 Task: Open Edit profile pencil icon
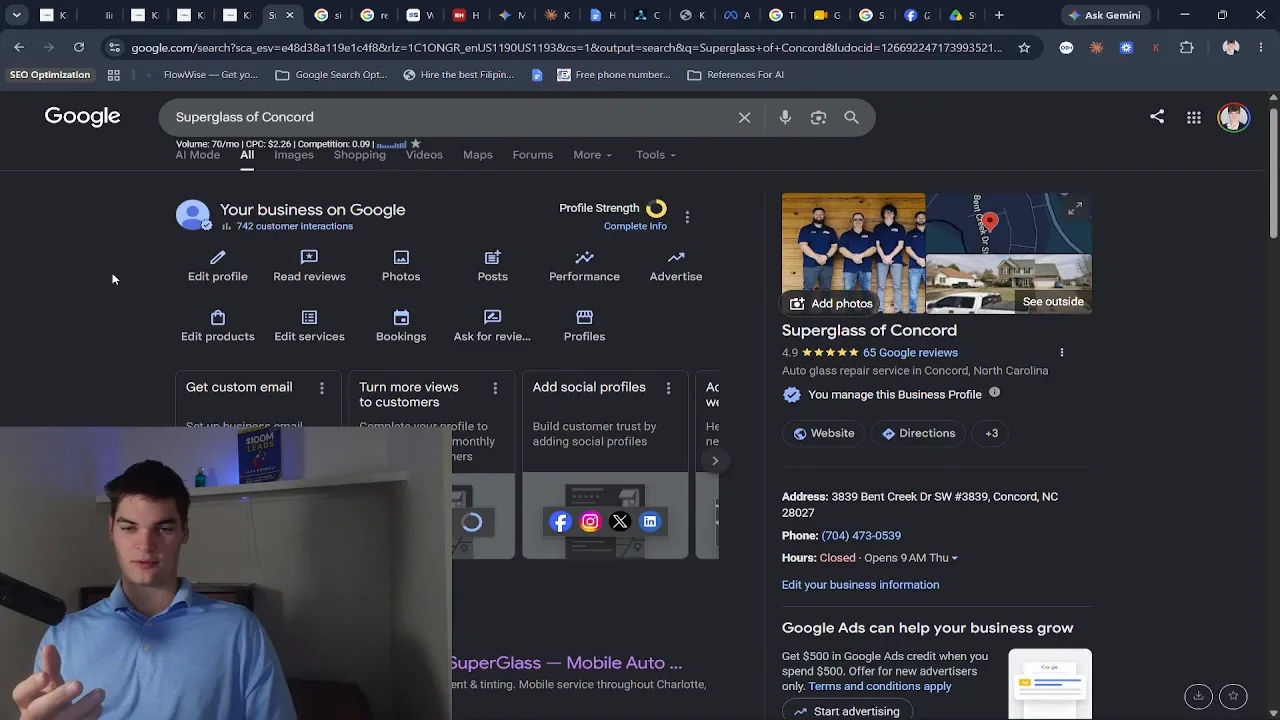(218, 258)
